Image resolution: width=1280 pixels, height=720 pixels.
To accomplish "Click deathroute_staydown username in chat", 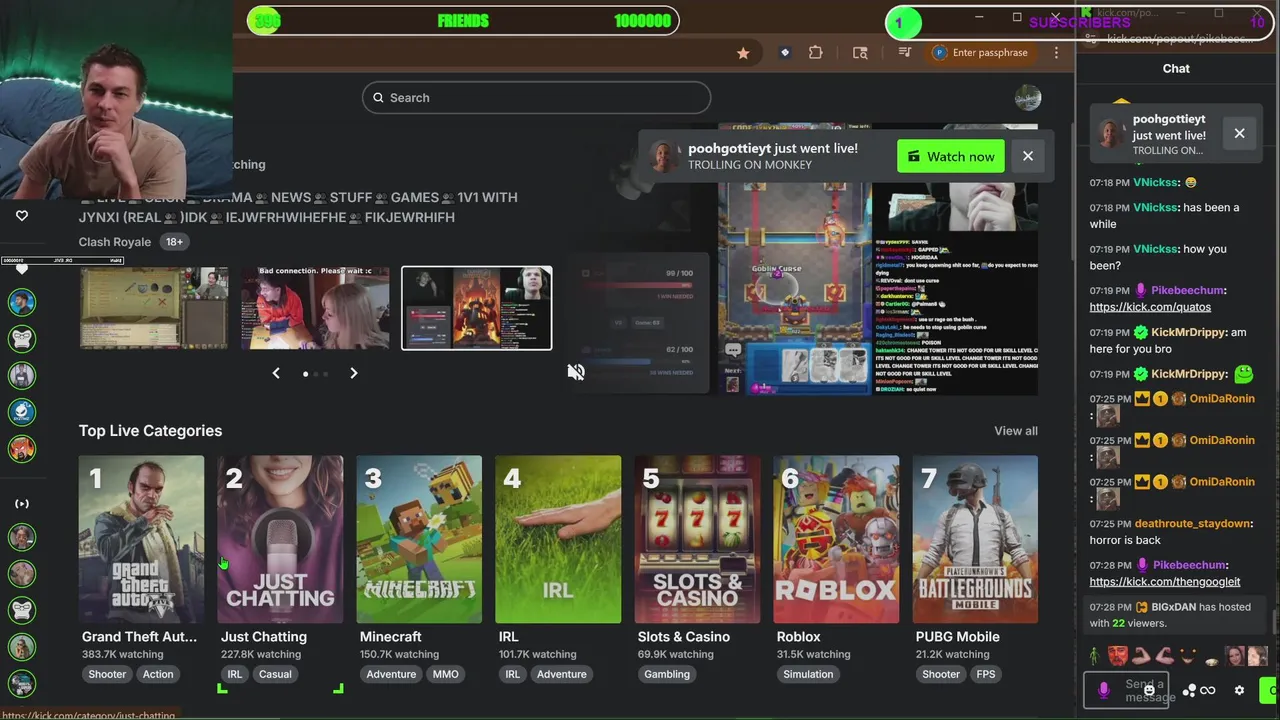I will click(x=1193, y=524).
